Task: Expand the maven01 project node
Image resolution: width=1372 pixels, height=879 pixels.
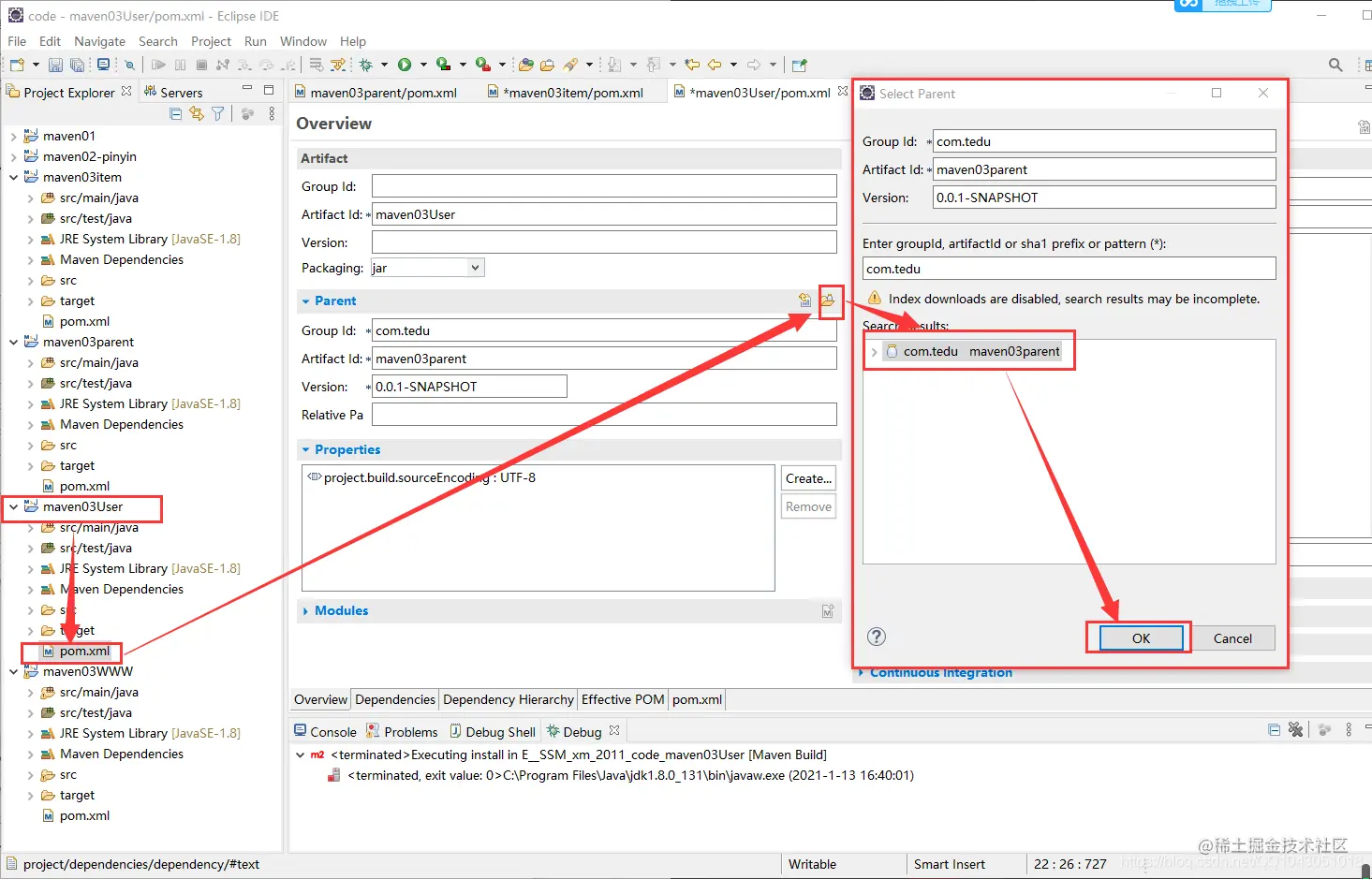Action: [13, 136]
